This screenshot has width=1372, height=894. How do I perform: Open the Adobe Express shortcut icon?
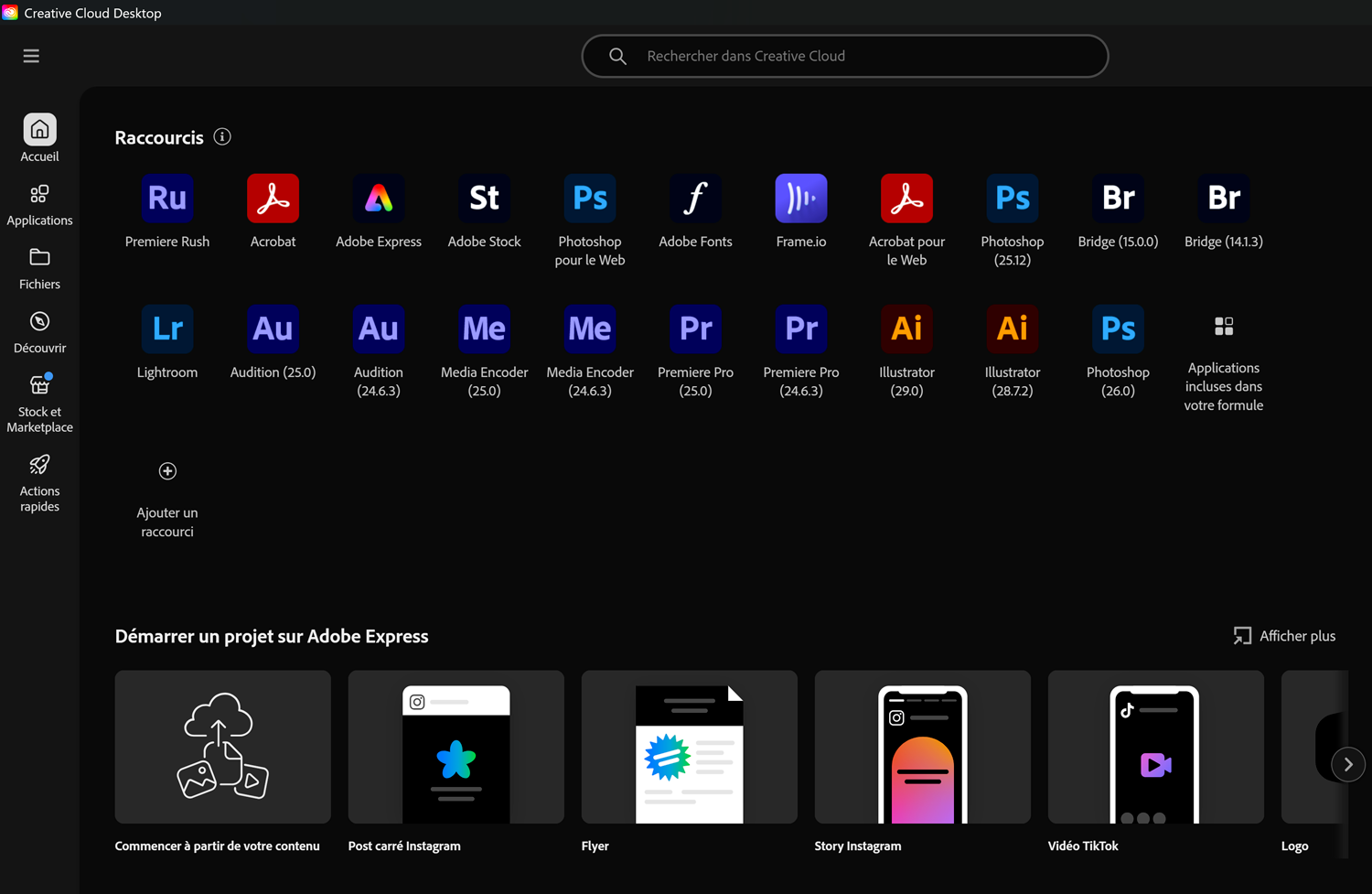click(x=379, y=199)
